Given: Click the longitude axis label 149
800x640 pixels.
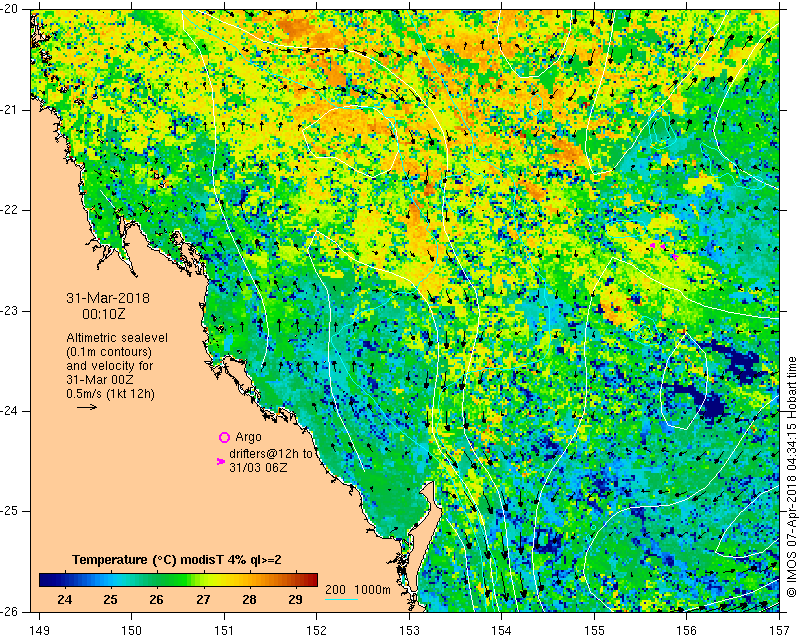Looking at the screenshot, I should (x=39, y=630).
